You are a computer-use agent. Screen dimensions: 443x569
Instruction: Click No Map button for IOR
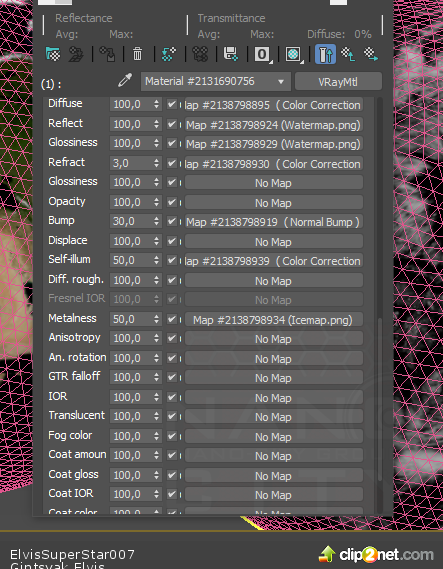(x=274, y=397)
